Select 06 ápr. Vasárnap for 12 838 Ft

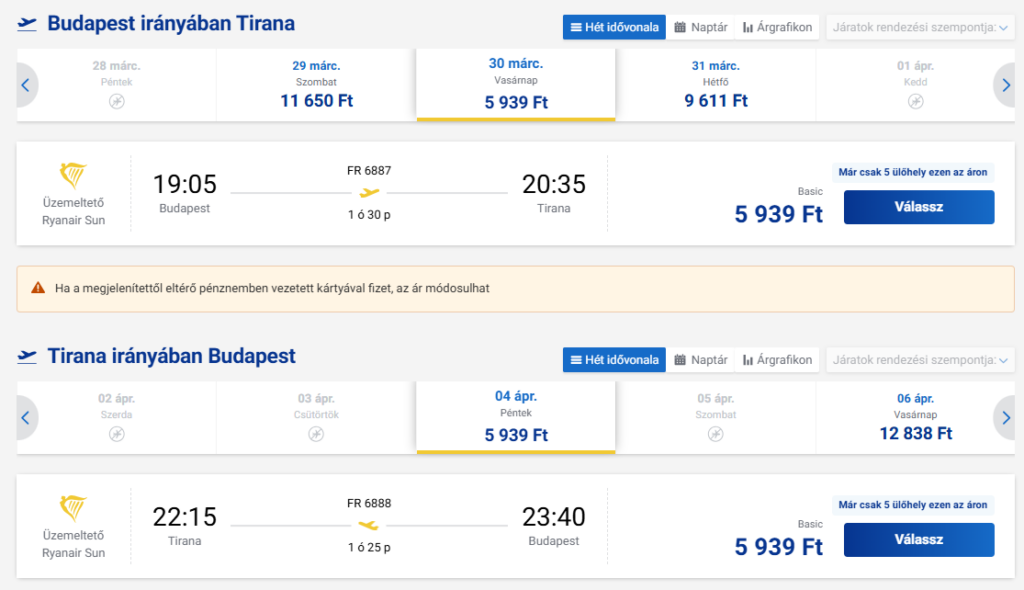click(916, 418)
